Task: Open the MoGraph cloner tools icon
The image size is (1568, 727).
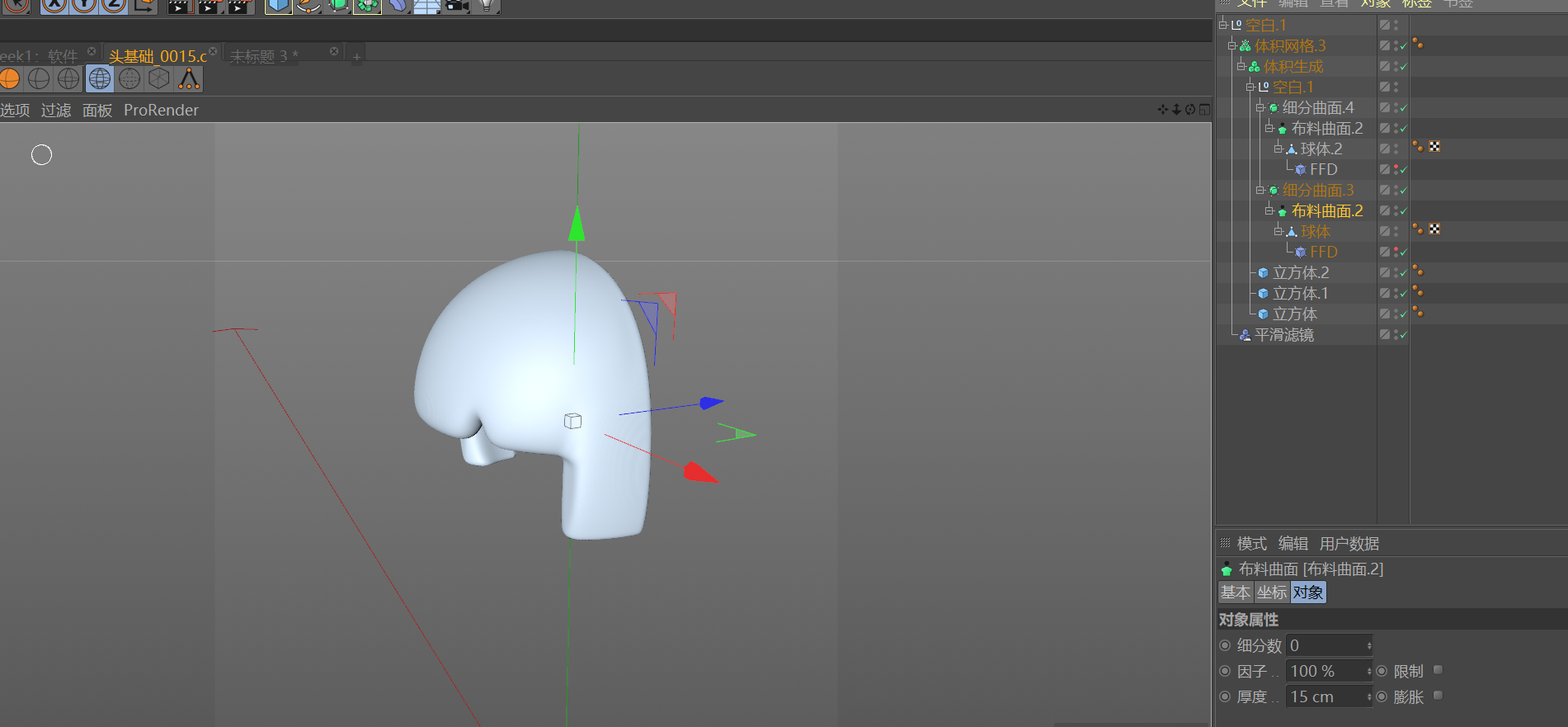Action: point(367,6)
